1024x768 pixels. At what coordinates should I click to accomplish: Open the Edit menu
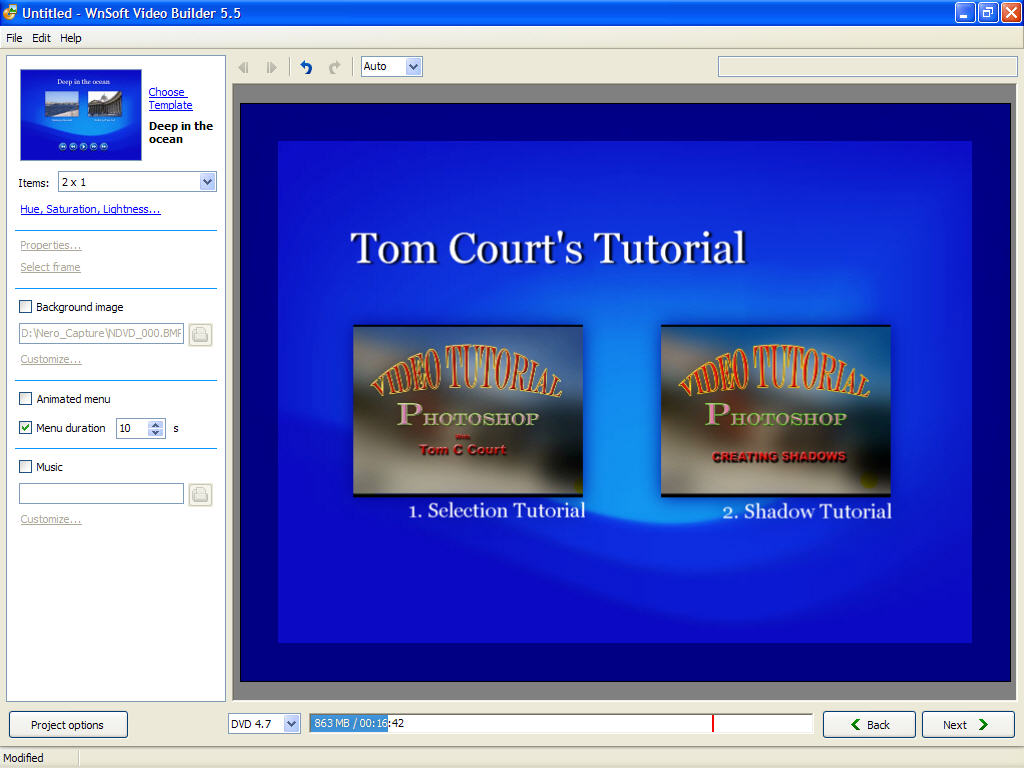pyautogui.click(x=41, y=38)
